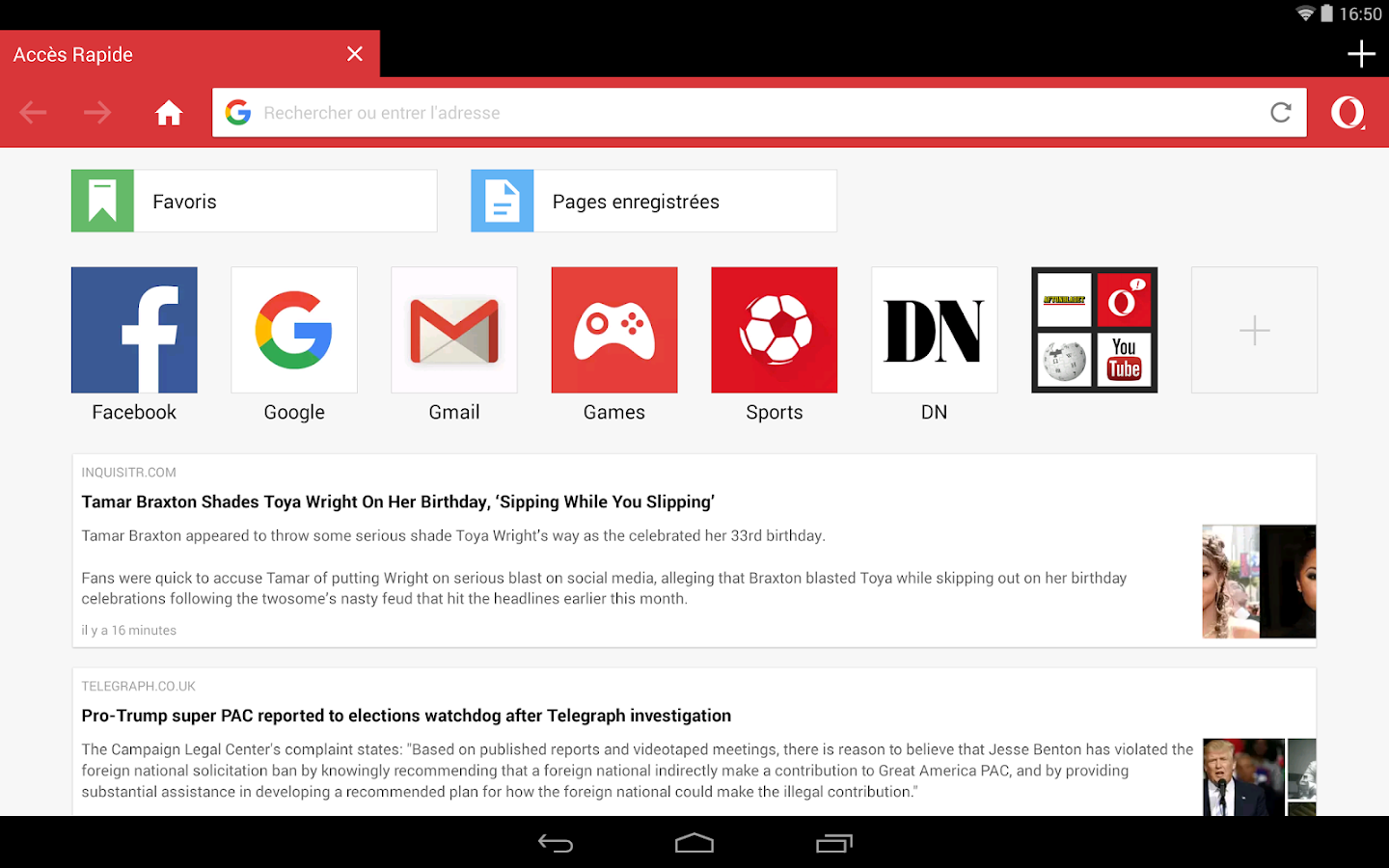Tap the 16:50 clock in status bar
Viewport: 1389px width, 868px height.
[1360, 14]
